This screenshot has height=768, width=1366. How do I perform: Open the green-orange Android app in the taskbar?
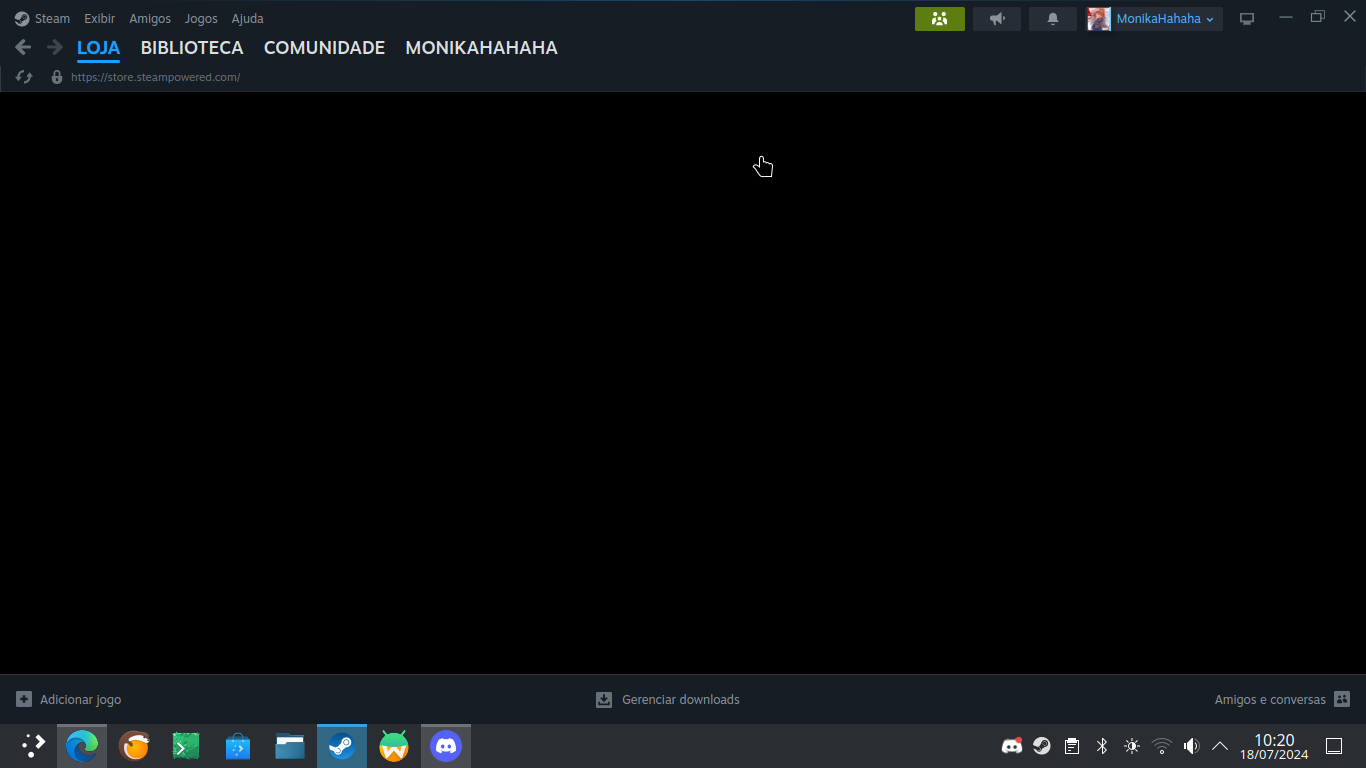[x=394, y=746]
